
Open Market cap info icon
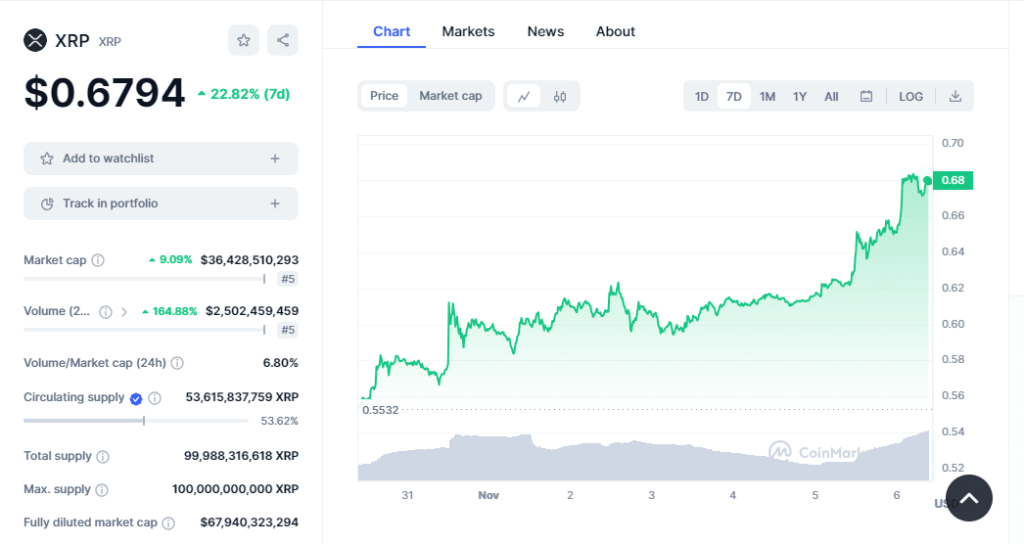pos(98,260)
